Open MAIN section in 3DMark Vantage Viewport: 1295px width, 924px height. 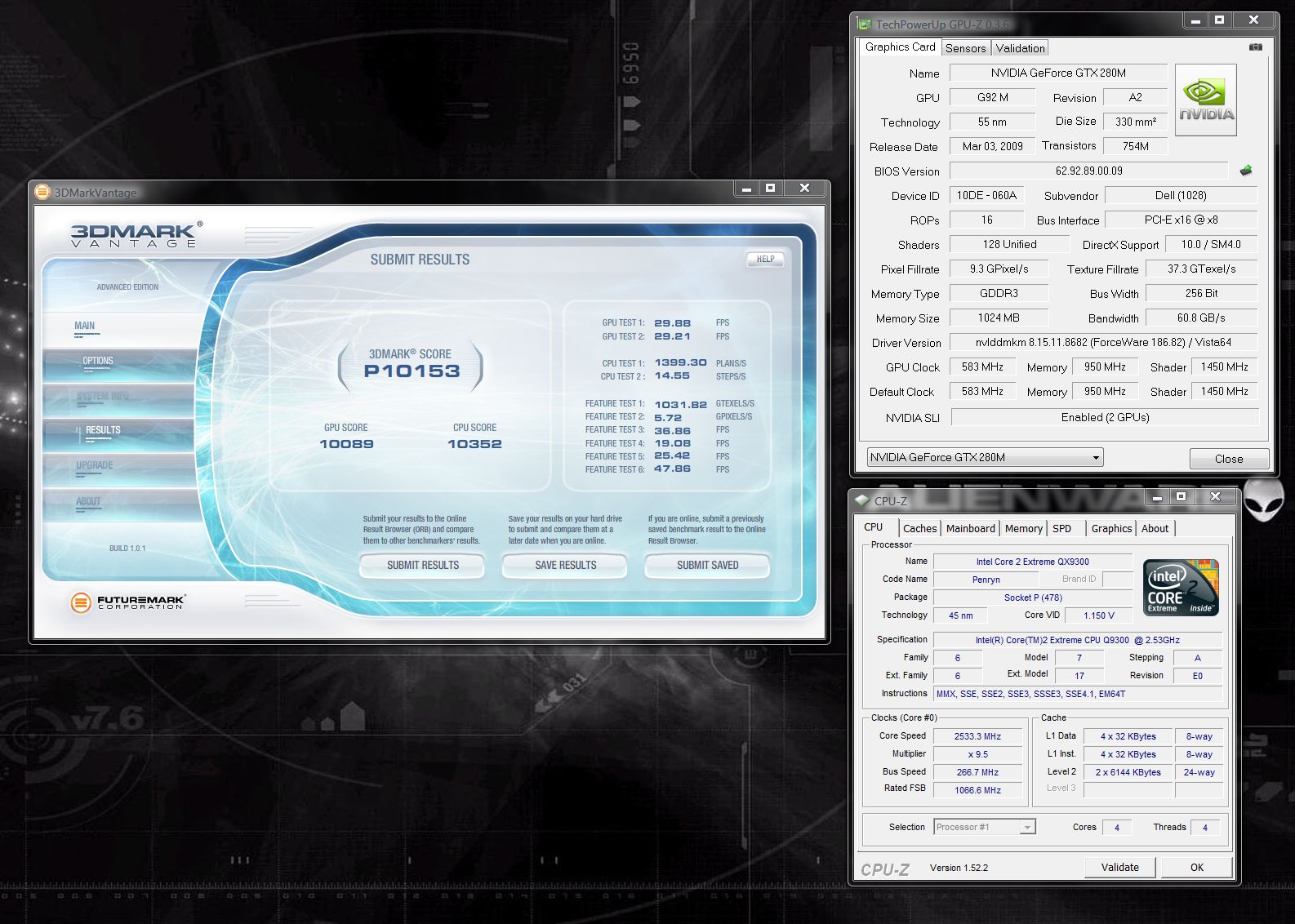(119, 330)
